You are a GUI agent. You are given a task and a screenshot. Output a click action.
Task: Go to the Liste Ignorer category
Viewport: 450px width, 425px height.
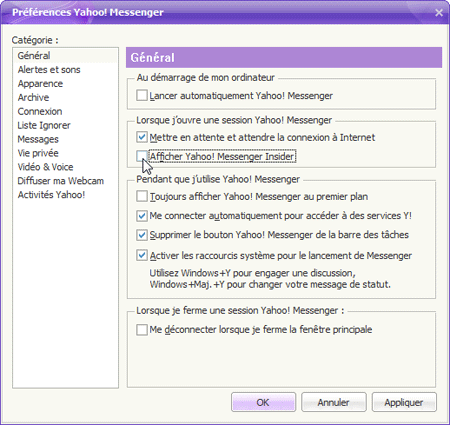click(x=65, y=125)
